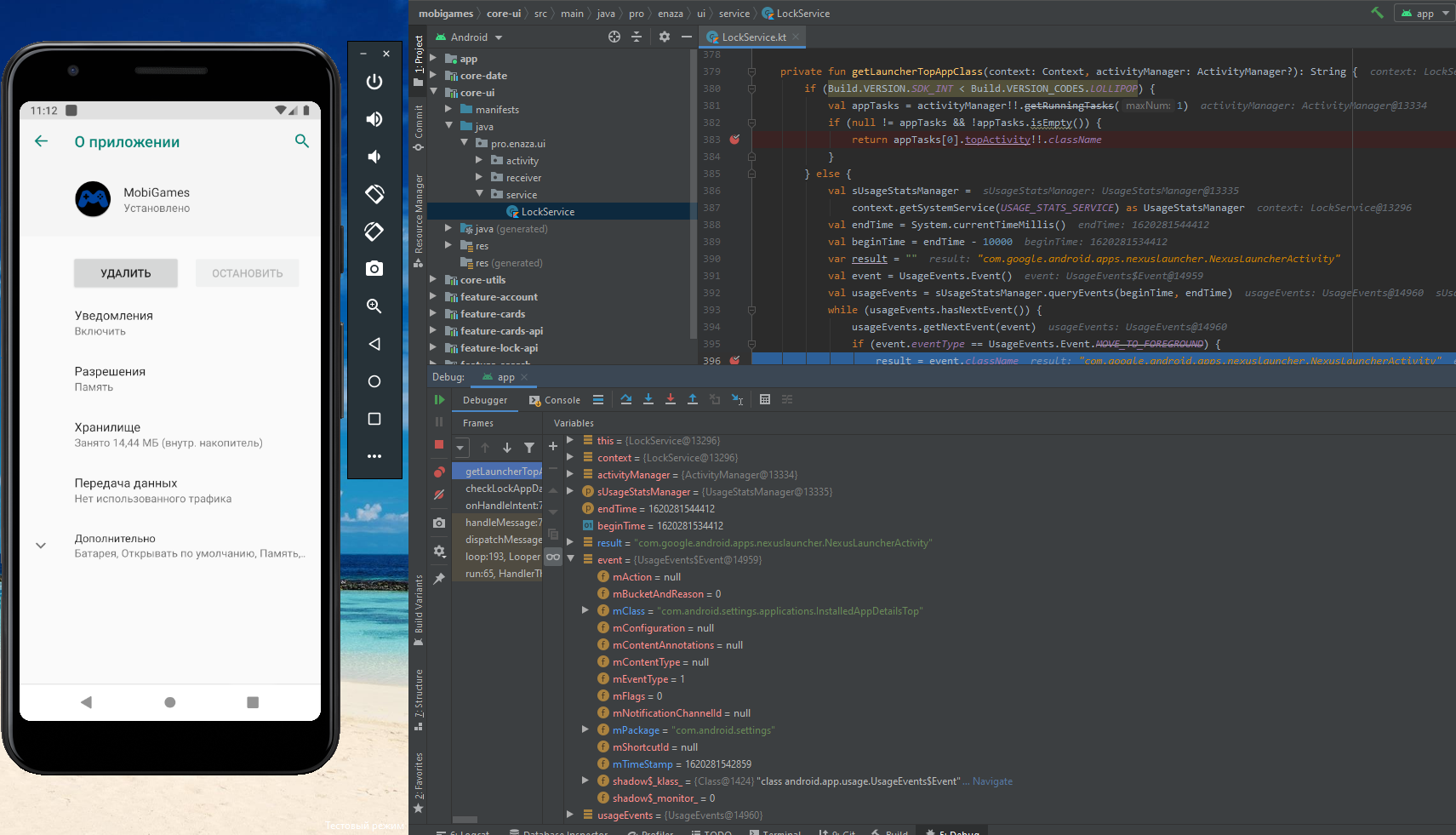Viewport: 1456px width, 835px height.
Task: Hide the project tool window
Action: point(687,37)
